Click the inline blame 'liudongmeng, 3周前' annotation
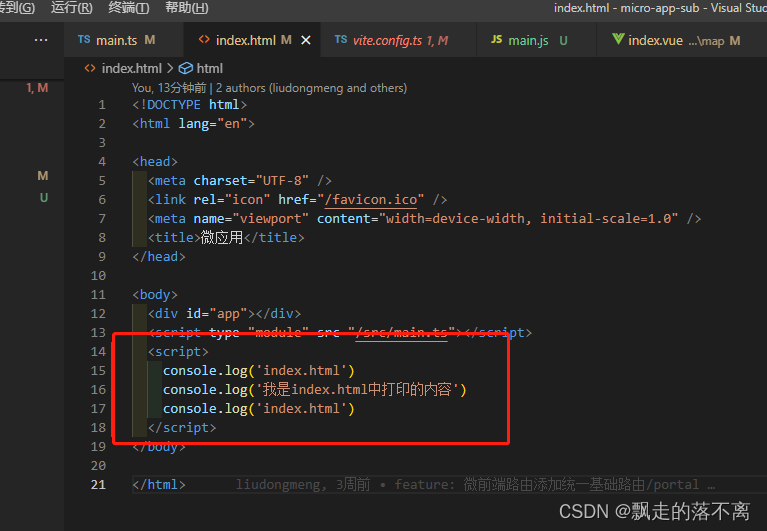The width and height of the screenshot is (767, 531). point(303,485)
